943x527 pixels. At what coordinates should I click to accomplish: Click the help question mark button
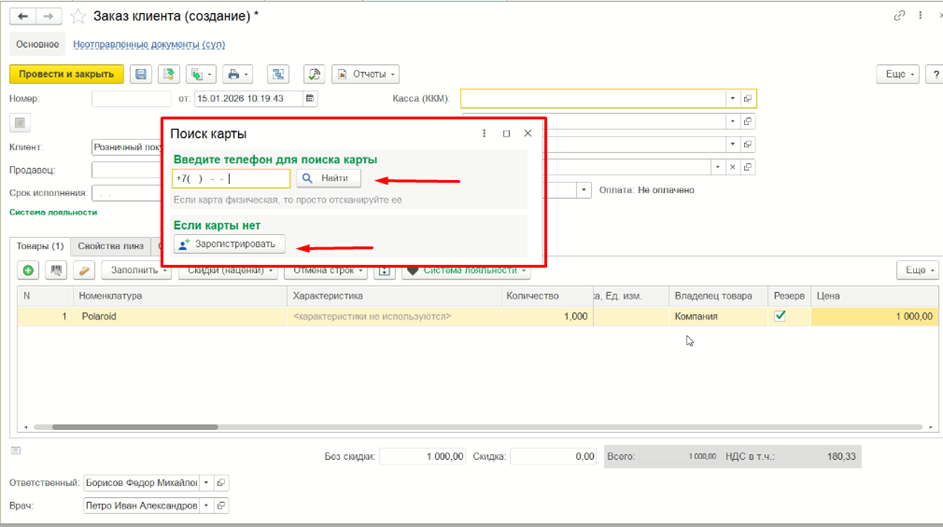(x=935, y=74)
